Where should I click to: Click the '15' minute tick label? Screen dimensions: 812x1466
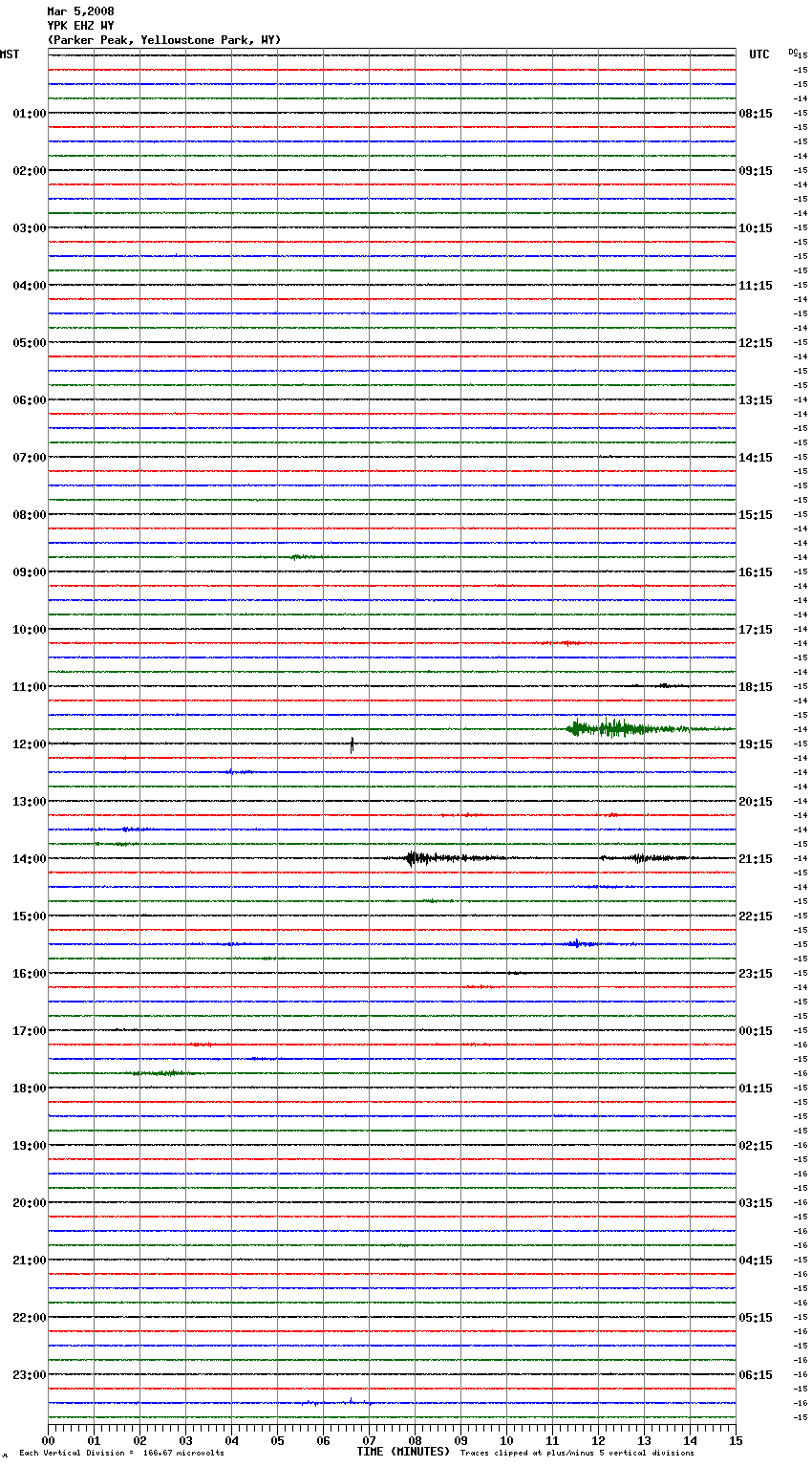click(x=736, y=1441)
